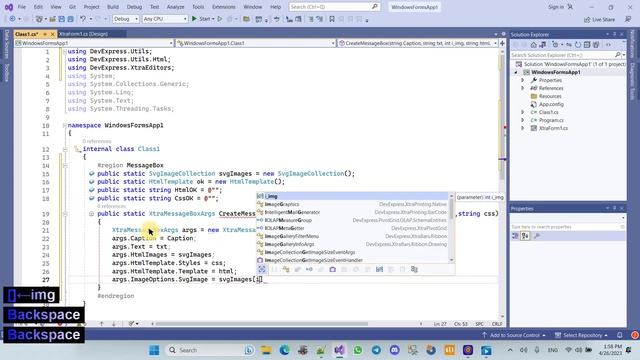Open WindowsFormsApp1.Class1 type navigation dropdown

(256, 43)
